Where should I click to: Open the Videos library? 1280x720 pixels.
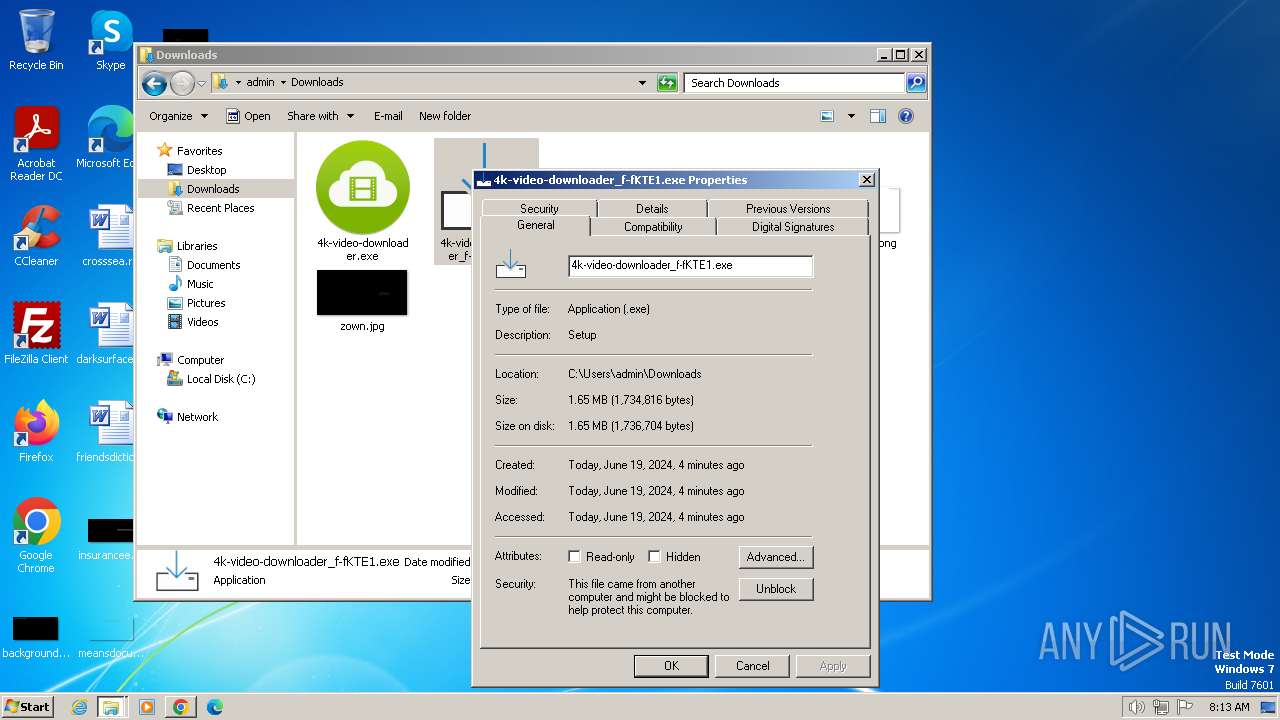pos(202,322)
